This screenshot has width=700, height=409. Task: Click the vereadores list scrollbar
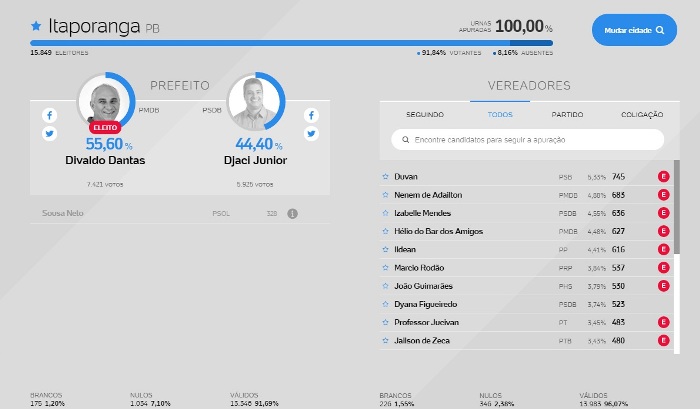677,207
